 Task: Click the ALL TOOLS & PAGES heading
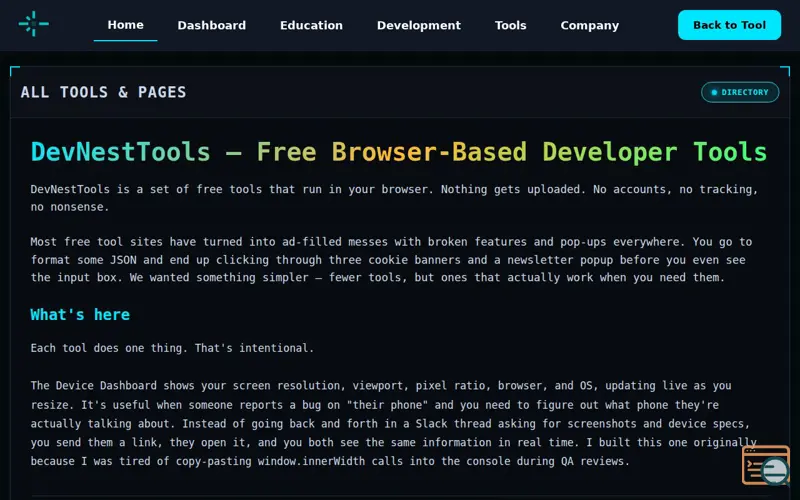point(104,92)
